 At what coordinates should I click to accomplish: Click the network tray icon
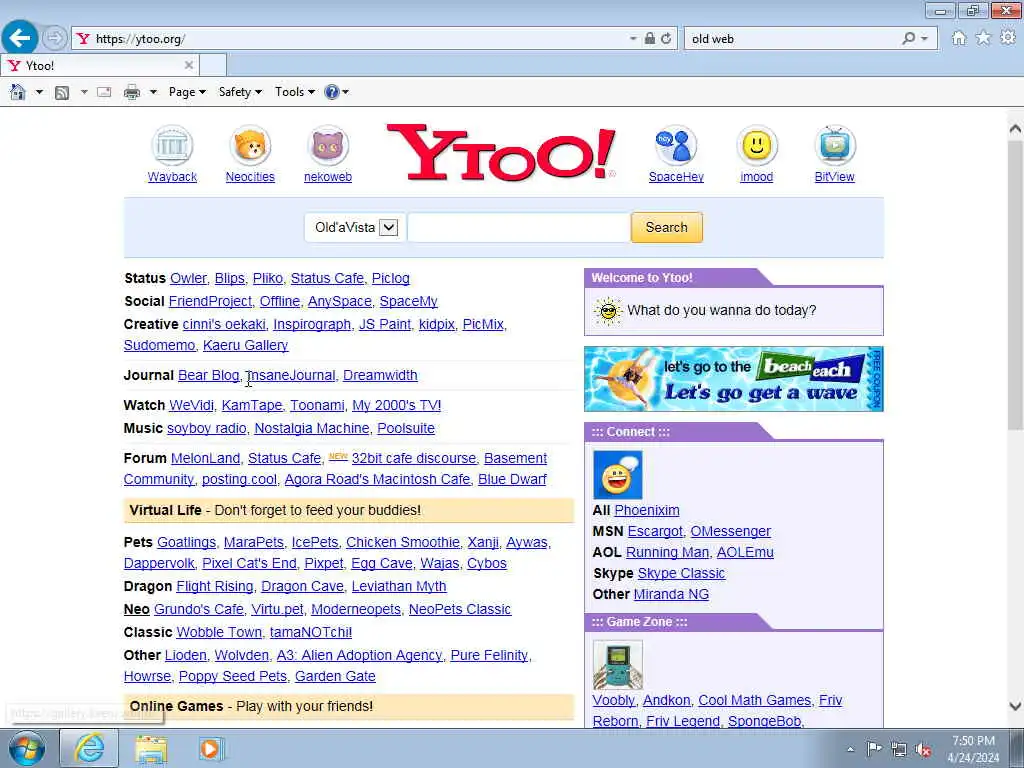pos(899,749)
